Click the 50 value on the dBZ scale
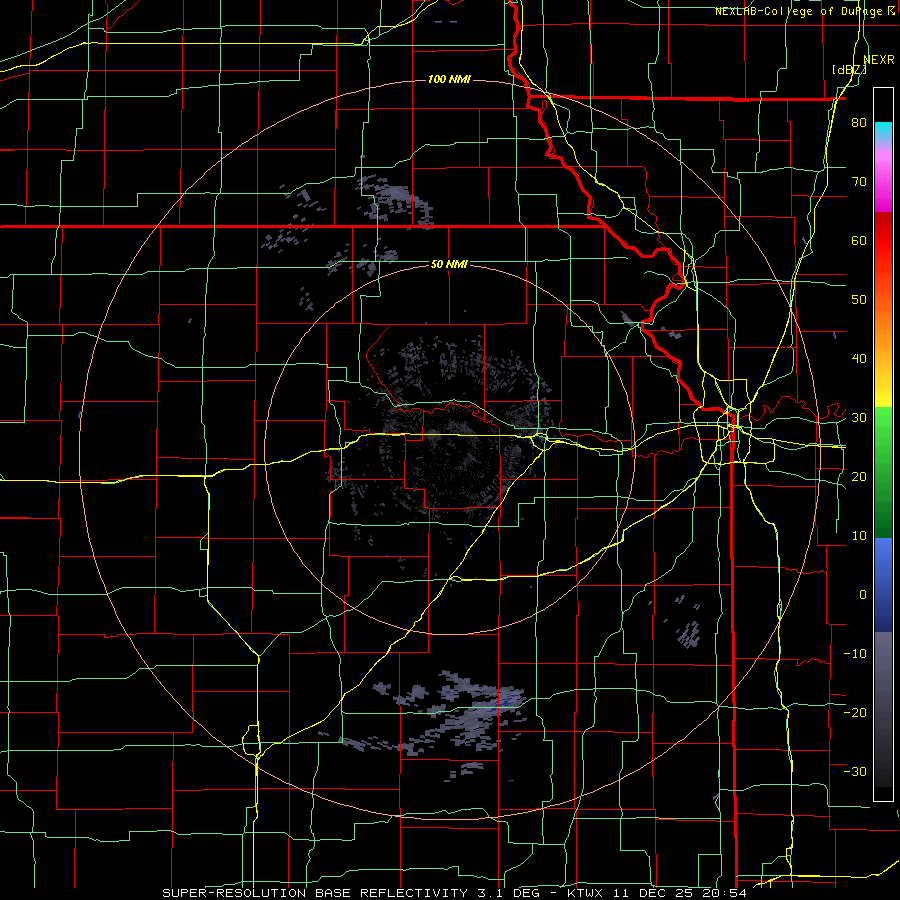 click(859, 300)
